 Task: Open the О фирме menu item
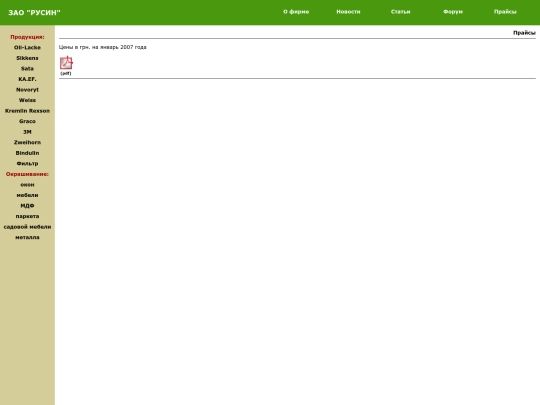point(296,12)
